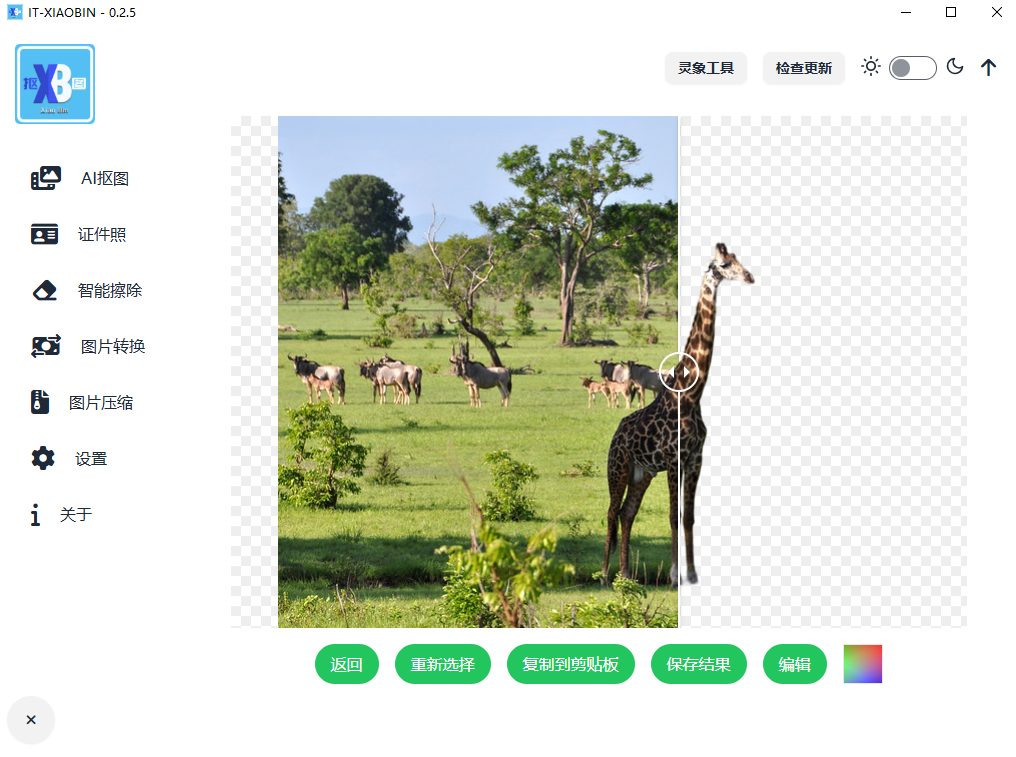Toggle the light/dark theme switch
The height and width of the screenshot is (757, 1016).
pos(912,68)
